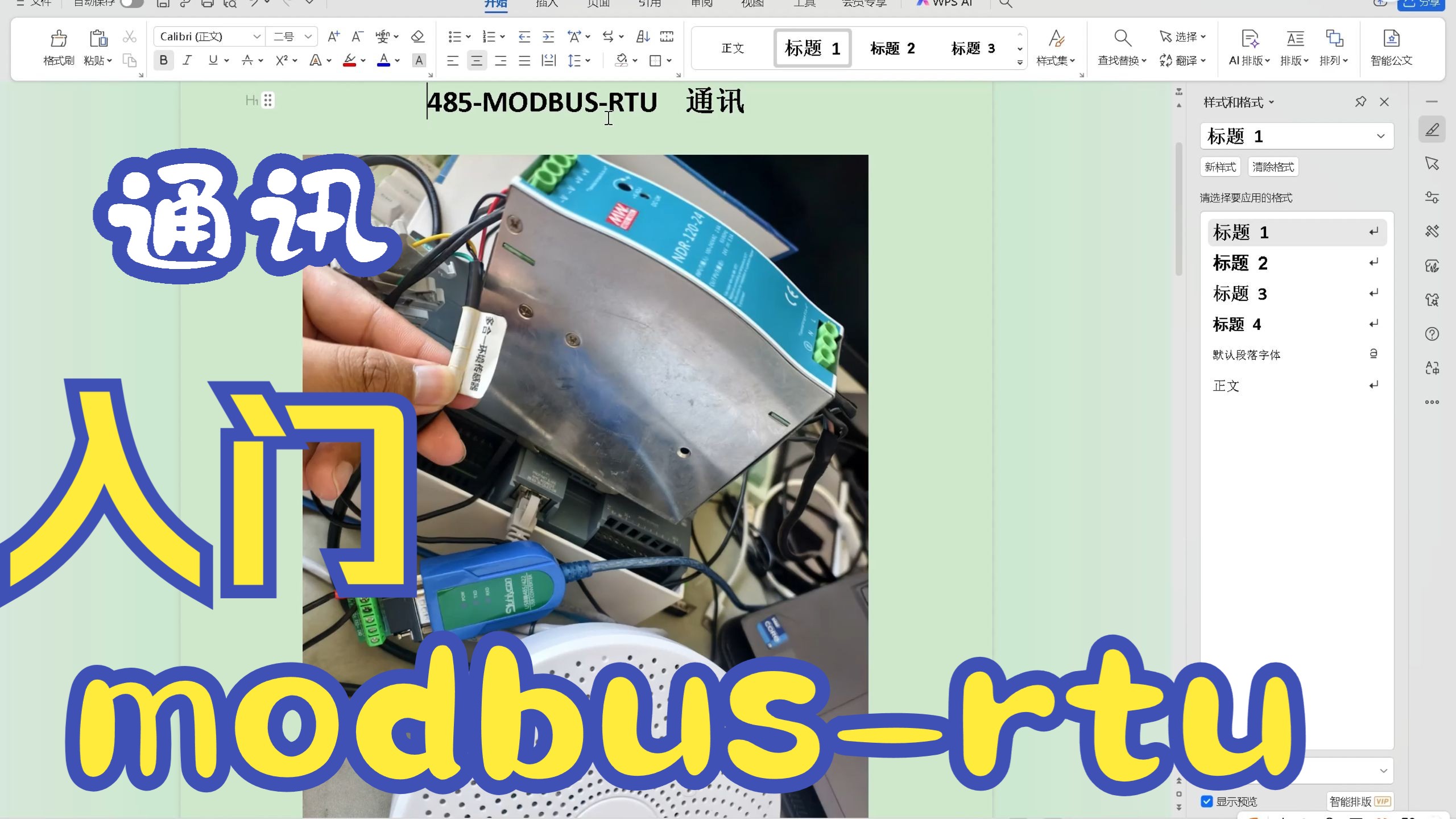
Task: Open 选择 select dropdown
Action: click(x=1183, y=37)
